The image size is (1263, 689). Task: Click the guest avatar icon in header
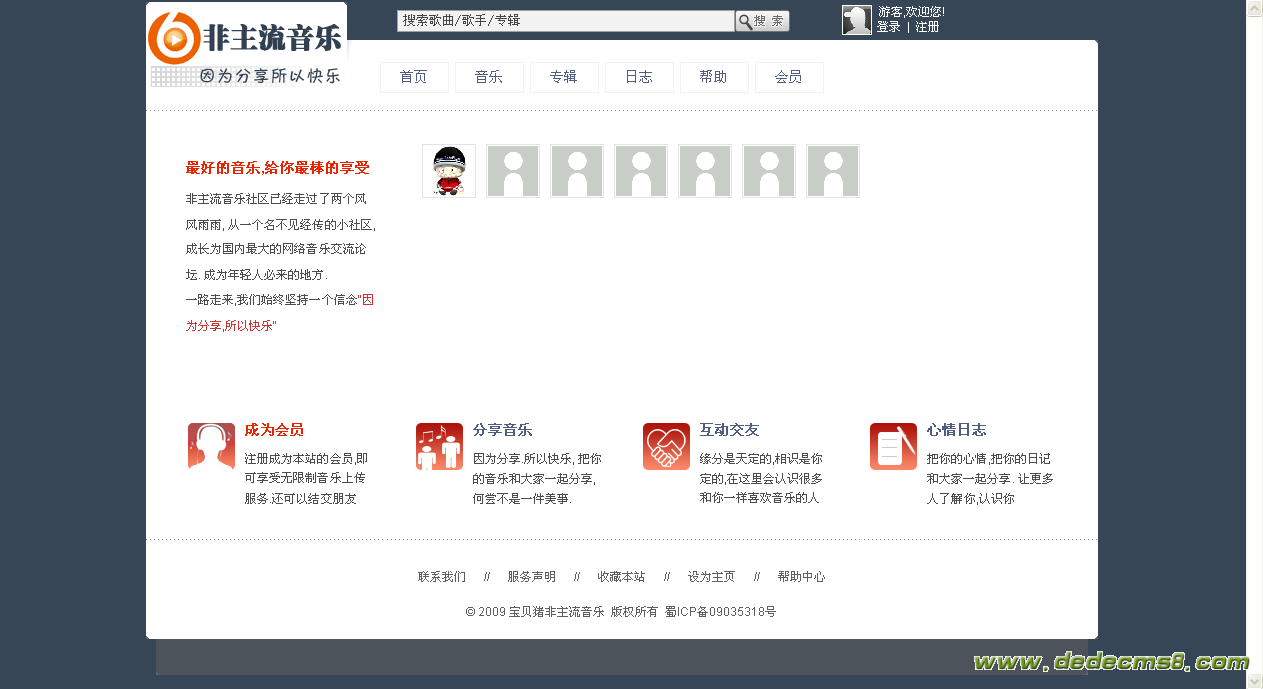point(856,20)
